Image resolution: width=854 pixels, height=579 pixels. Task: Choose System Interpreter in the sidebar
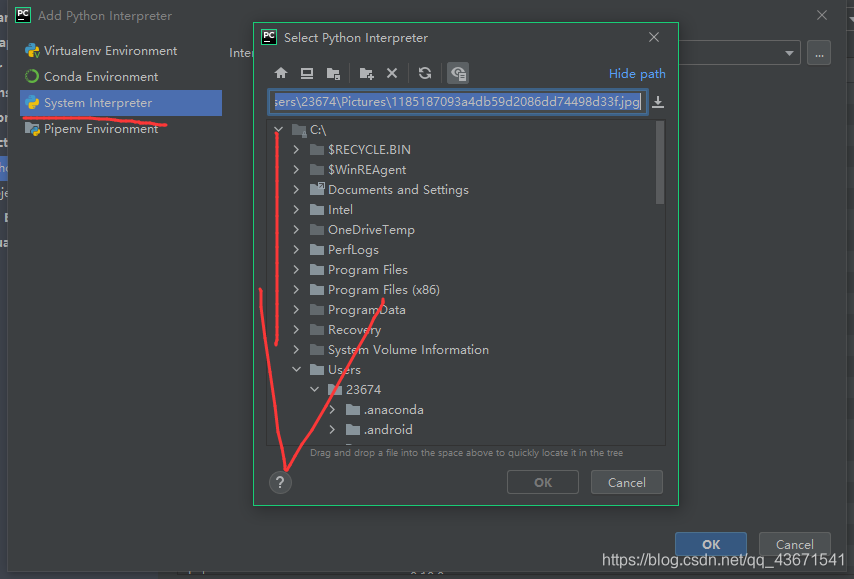(121, 103)
